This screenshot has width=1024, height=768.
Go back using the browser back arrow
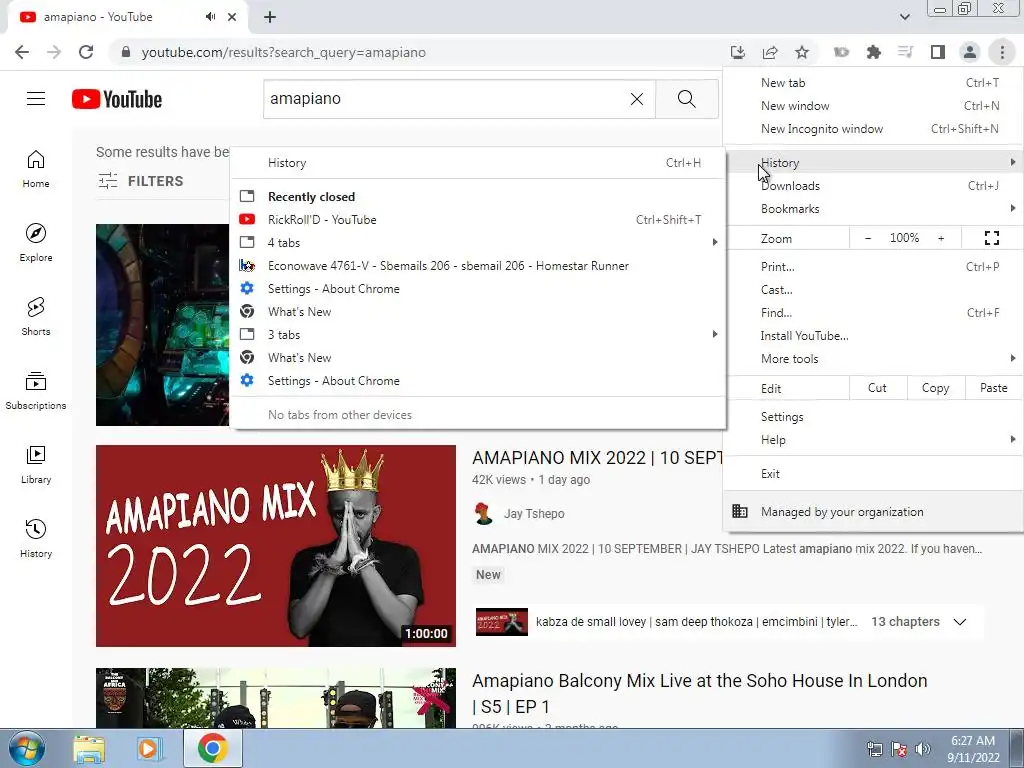click(x=22, y=52)
